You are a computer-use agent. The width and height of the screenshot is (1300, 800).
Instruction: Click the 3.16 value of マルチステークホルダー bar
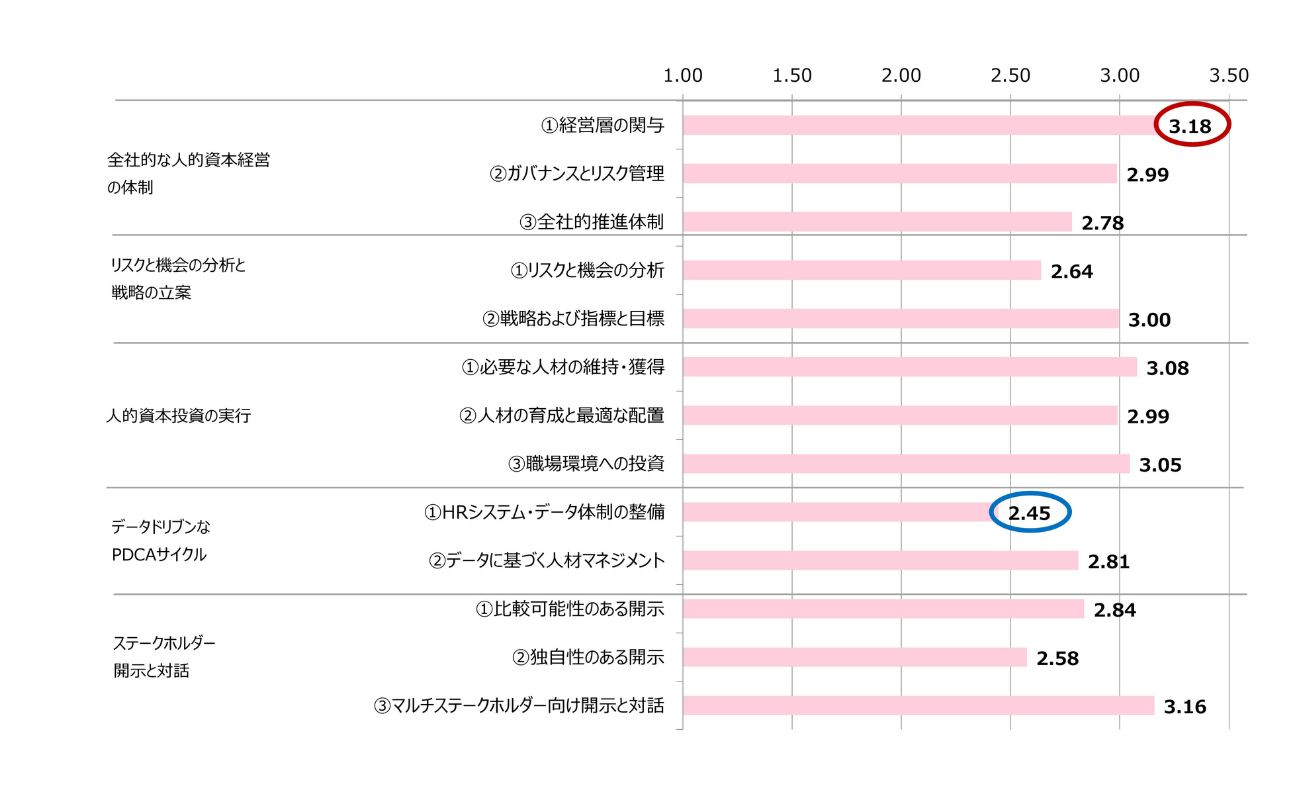(x=1185, y=707)
